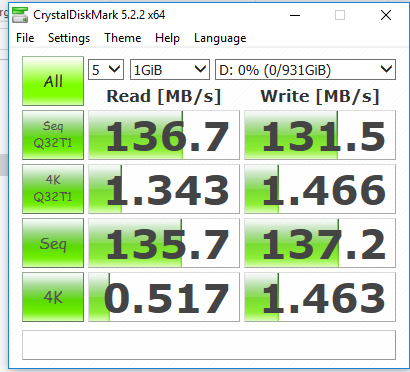Click the 4K Q32T1 write result 1.466

coord(320,189)
